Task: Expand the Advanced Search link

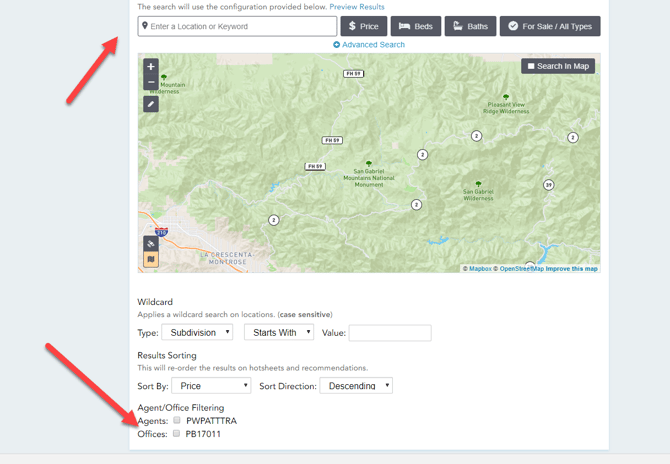Action: 369,45
